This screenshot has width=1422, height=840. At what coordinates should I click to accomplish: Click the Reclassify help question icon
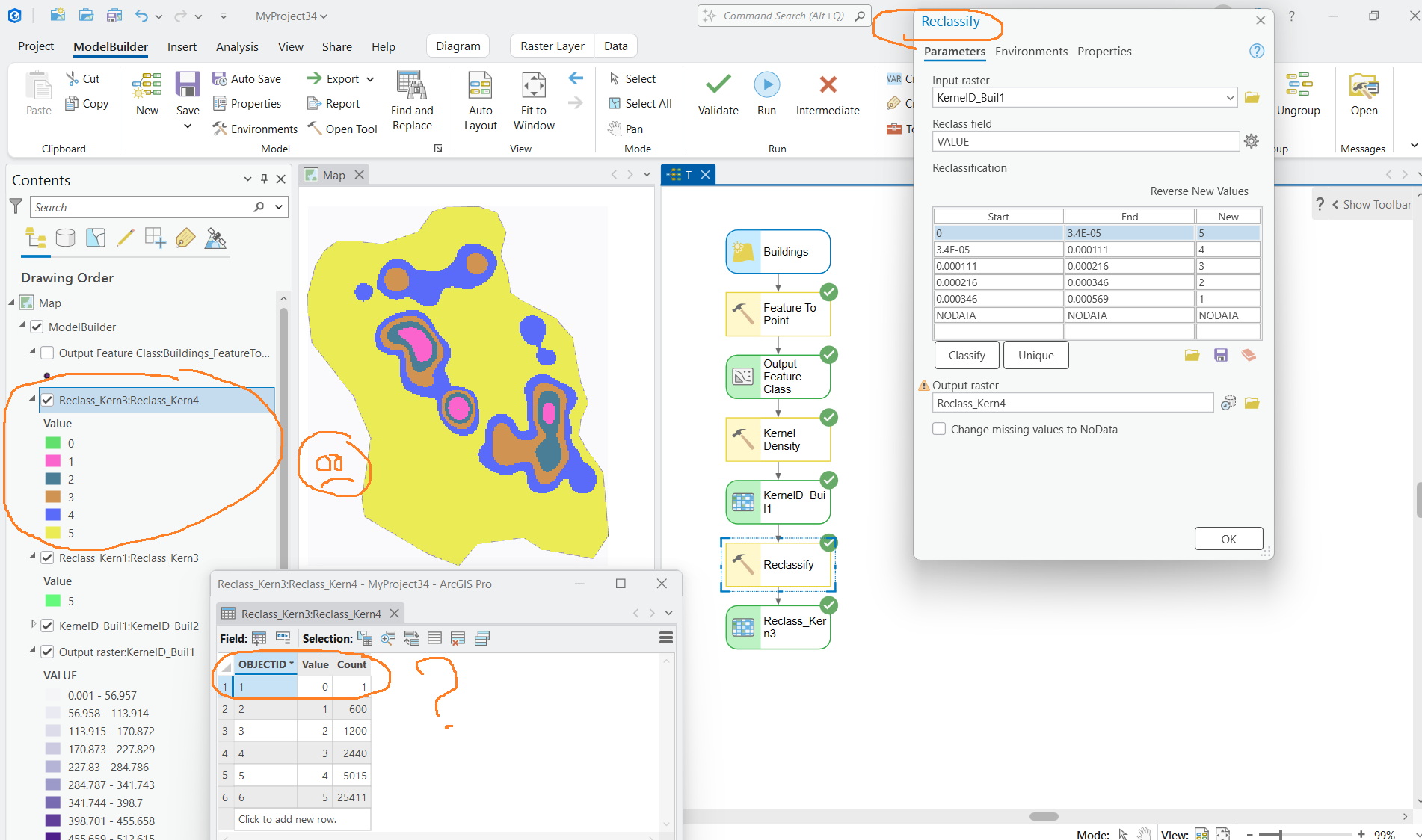(x=1257, y=51)
